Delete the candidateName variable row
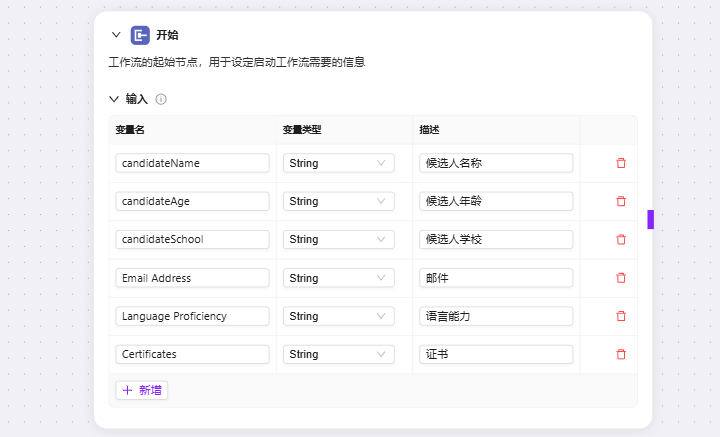This screenshot has height=437, width=720. [621, 163]
